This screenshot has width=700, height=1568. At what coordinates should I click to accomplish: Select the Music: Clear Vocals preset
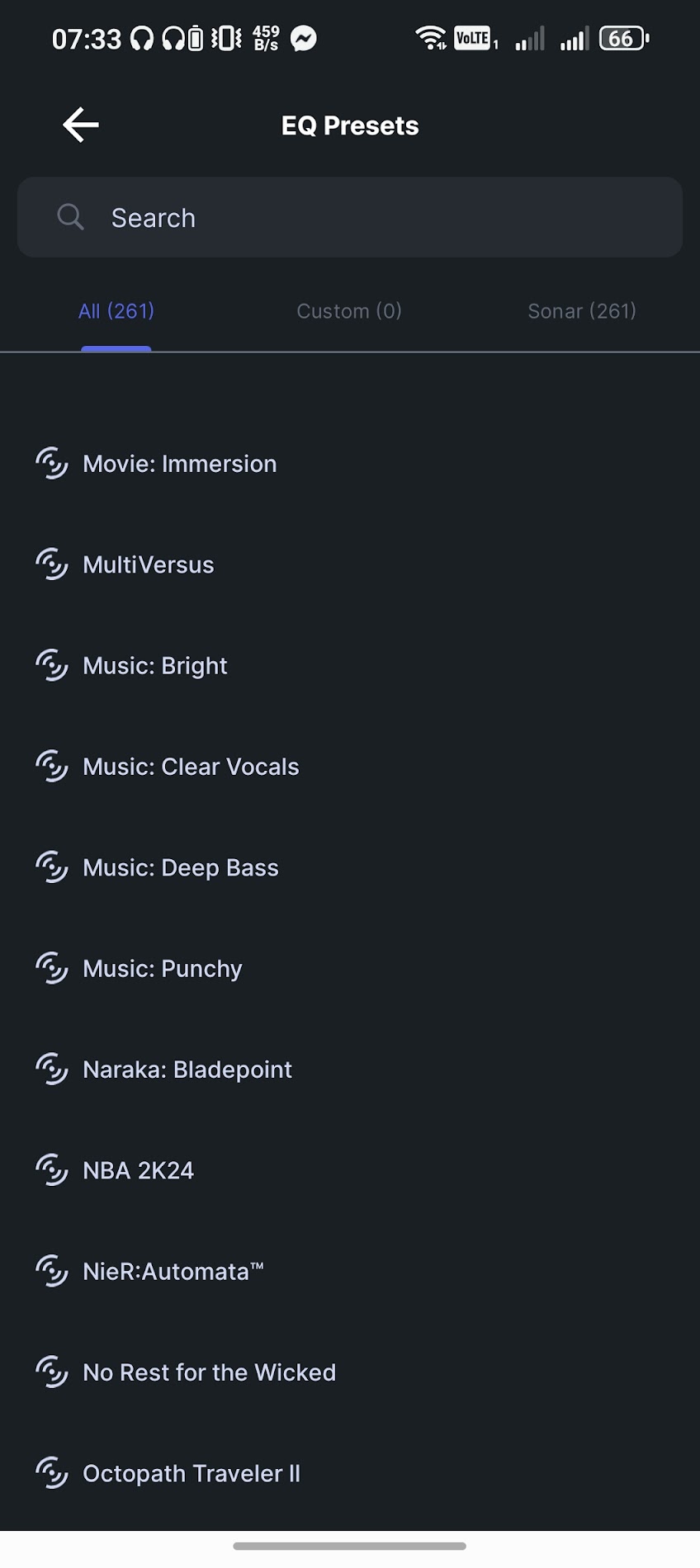pyautogui.click(x=191, y=767)
